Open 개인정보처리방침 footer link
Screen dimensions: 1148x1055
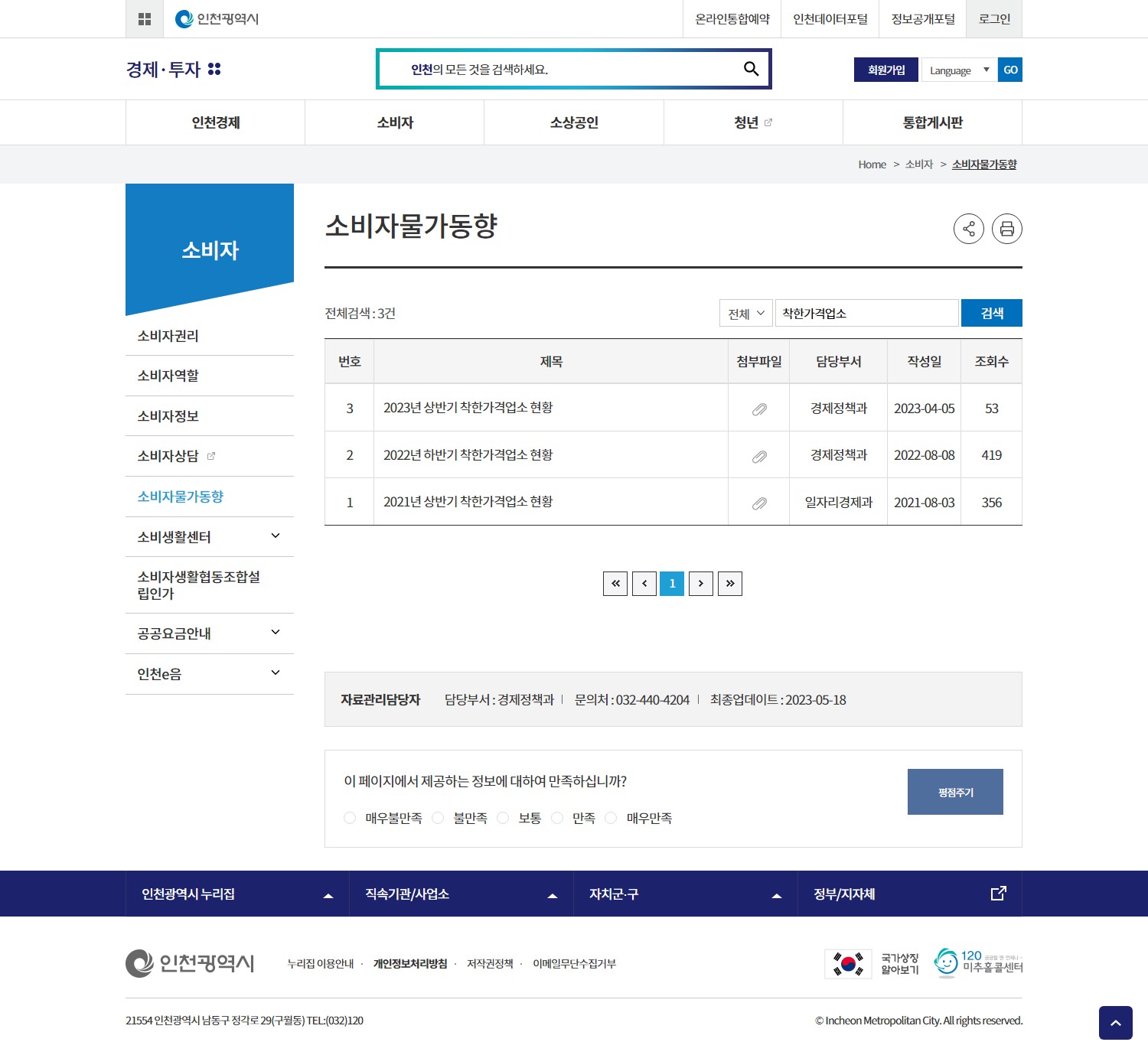click(410, 964)
